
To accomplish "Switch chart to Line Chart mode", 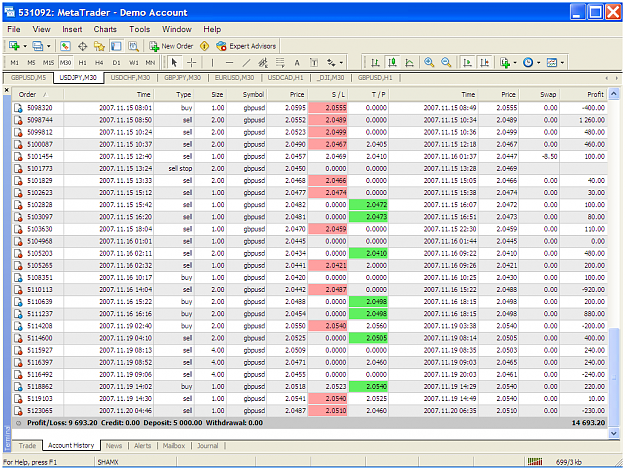I will [409, 63].
